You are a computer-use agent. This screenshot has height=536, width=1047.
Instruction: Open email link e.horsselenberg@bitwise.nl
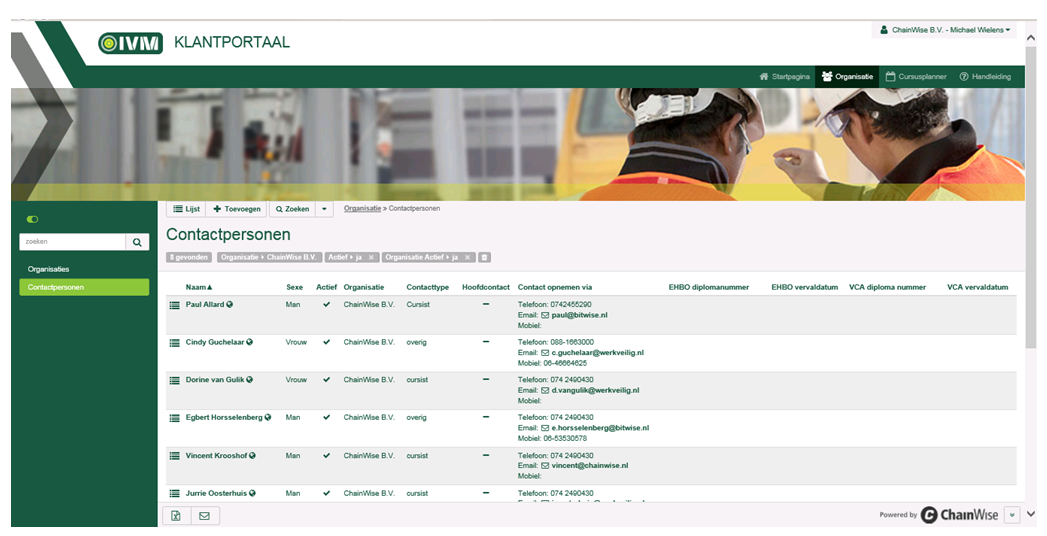tap(600, 428)
